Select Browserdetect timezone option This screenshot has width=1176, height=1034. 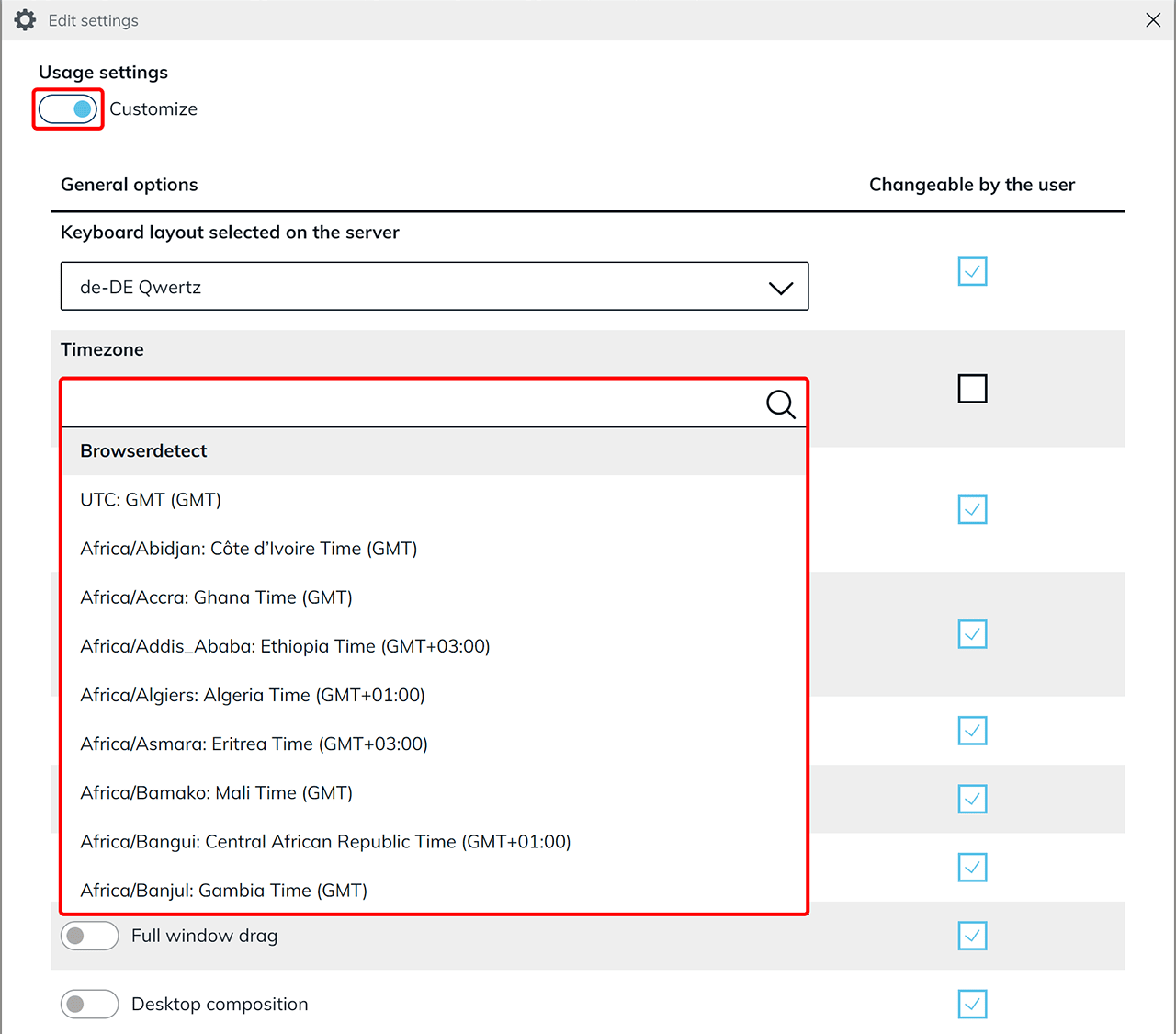[143, 451]
